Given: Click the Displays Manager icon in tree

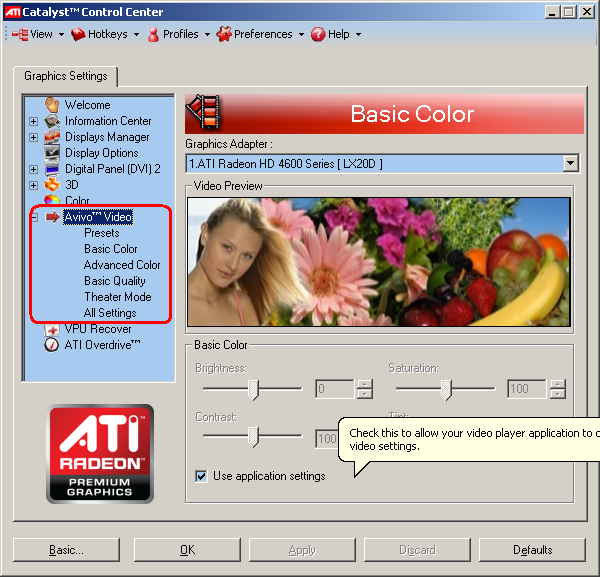Looking at the screenshot, I should tap(52, 137).
